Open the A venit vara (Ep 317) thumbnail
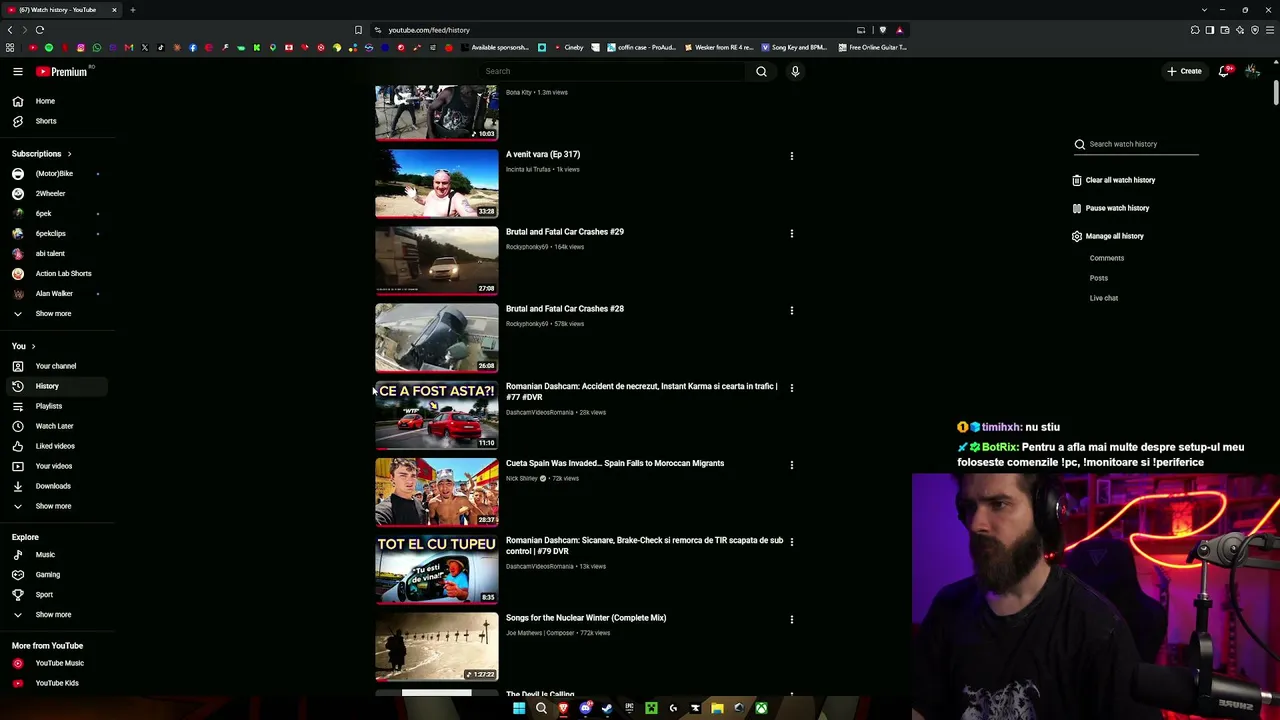This screenshot has width=1280, height=720. [436, 183]
